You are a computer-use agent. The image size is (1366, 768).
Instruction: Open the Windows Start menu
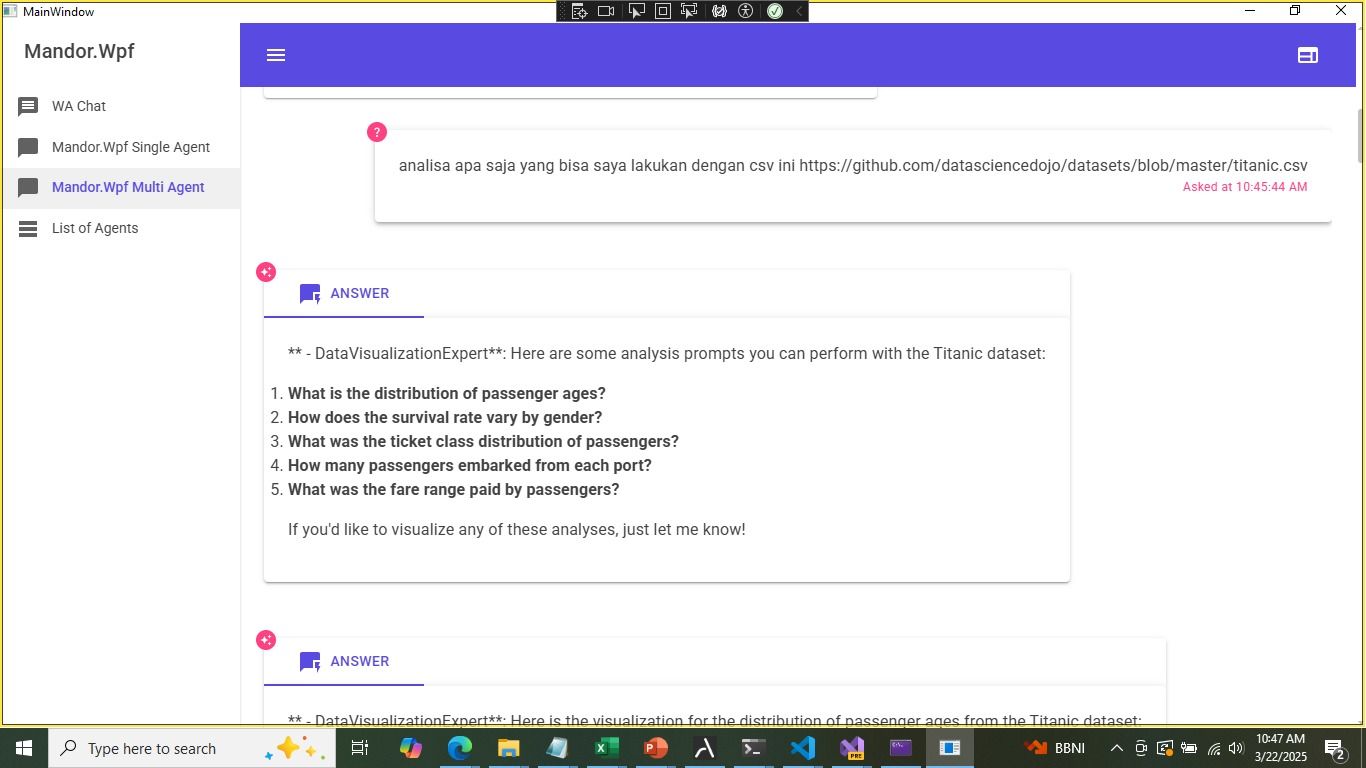coord(23,748)
